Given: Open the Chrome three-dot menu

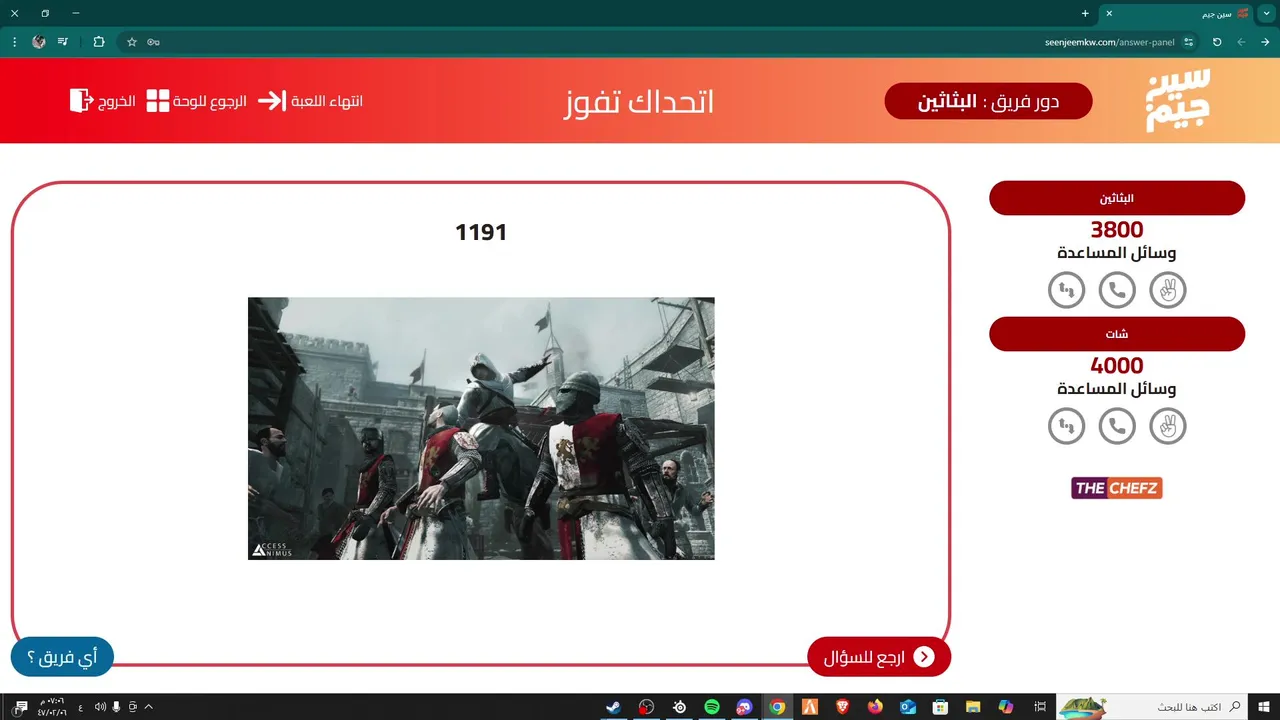Looking at the screenshot, I should [x=14, y=42].
